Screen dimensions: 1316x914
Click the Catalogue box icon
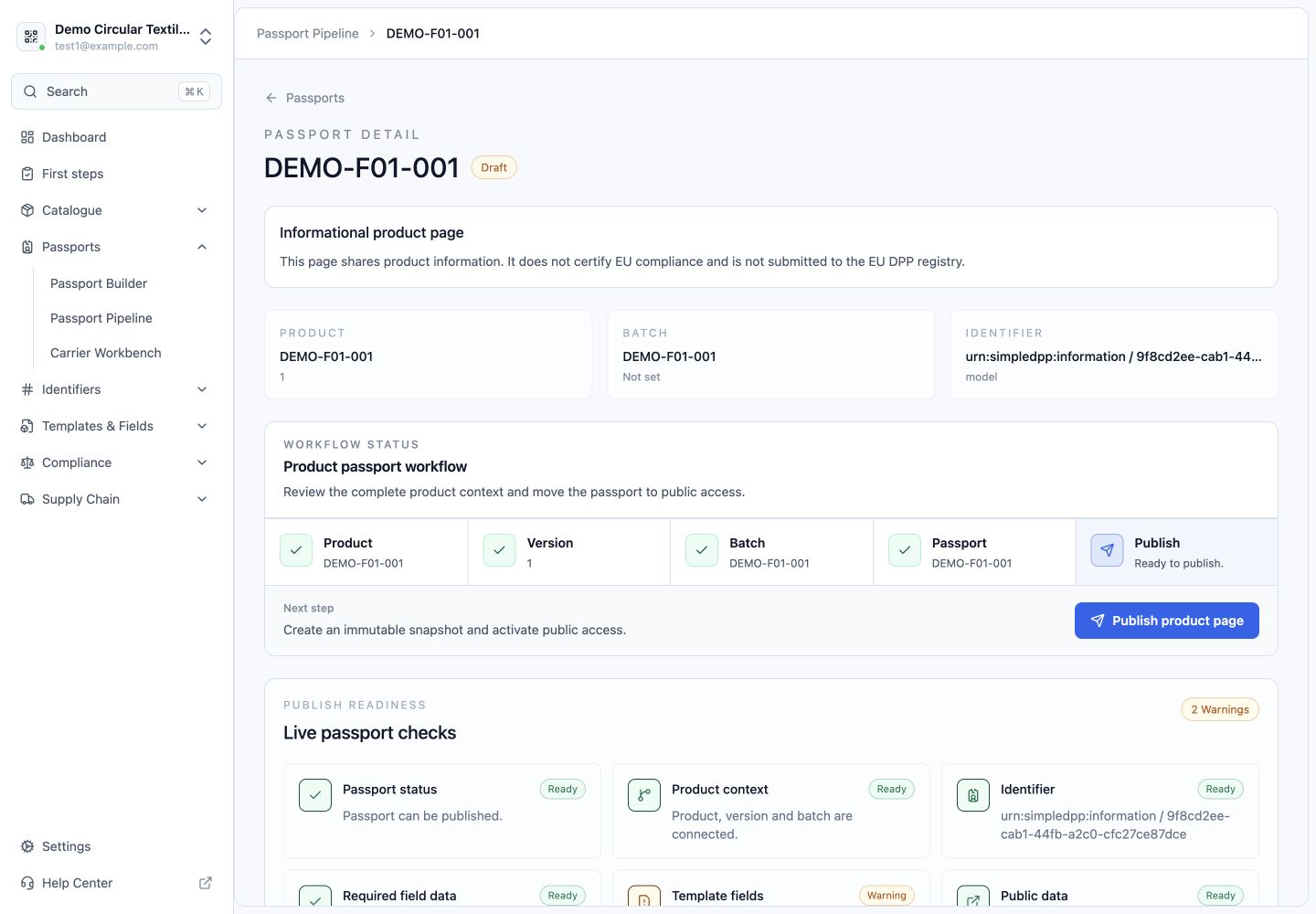pos(27,210)
